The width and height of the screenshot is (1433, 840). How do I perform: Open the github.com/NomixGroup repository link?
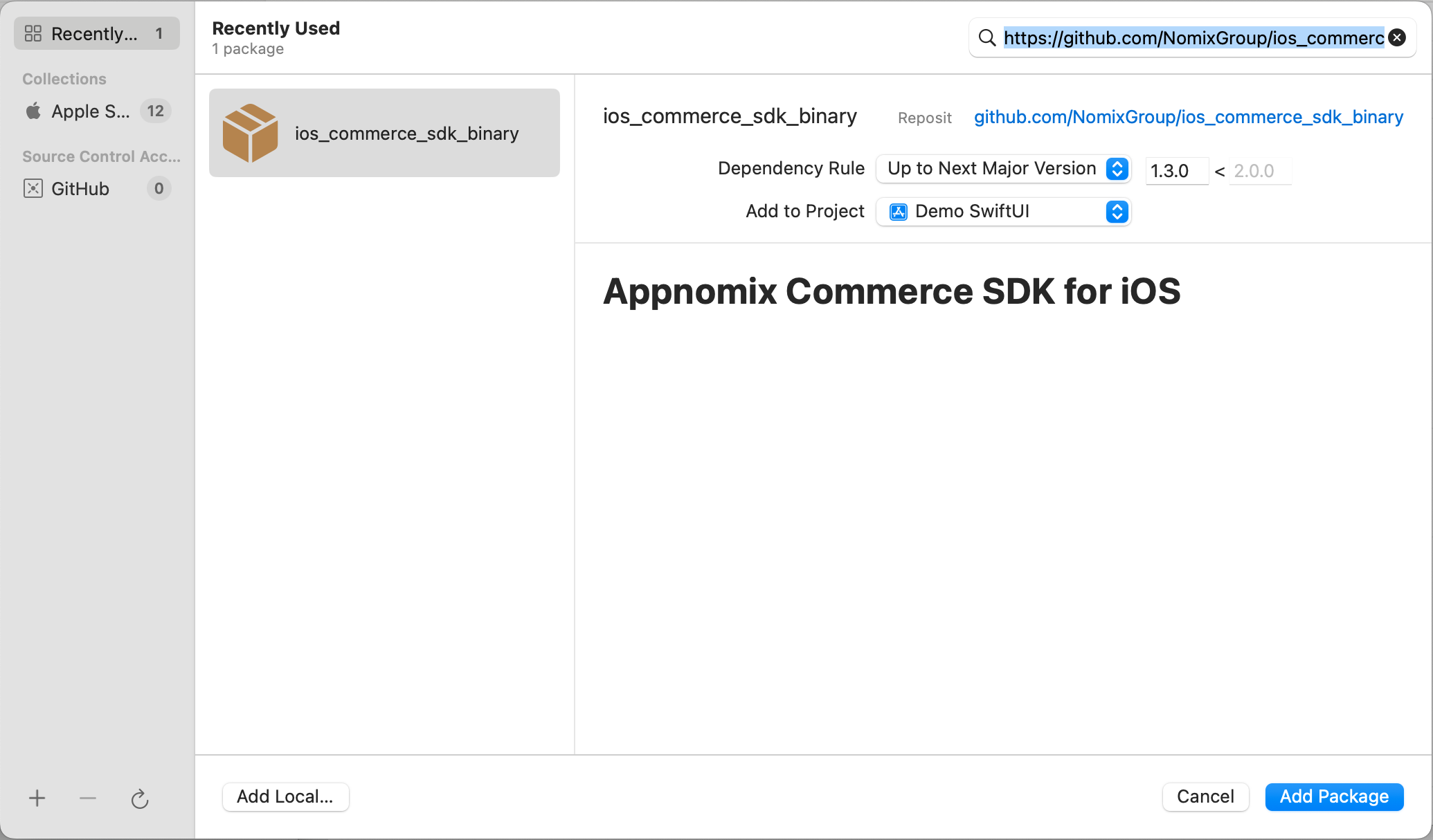point(1189,117)
